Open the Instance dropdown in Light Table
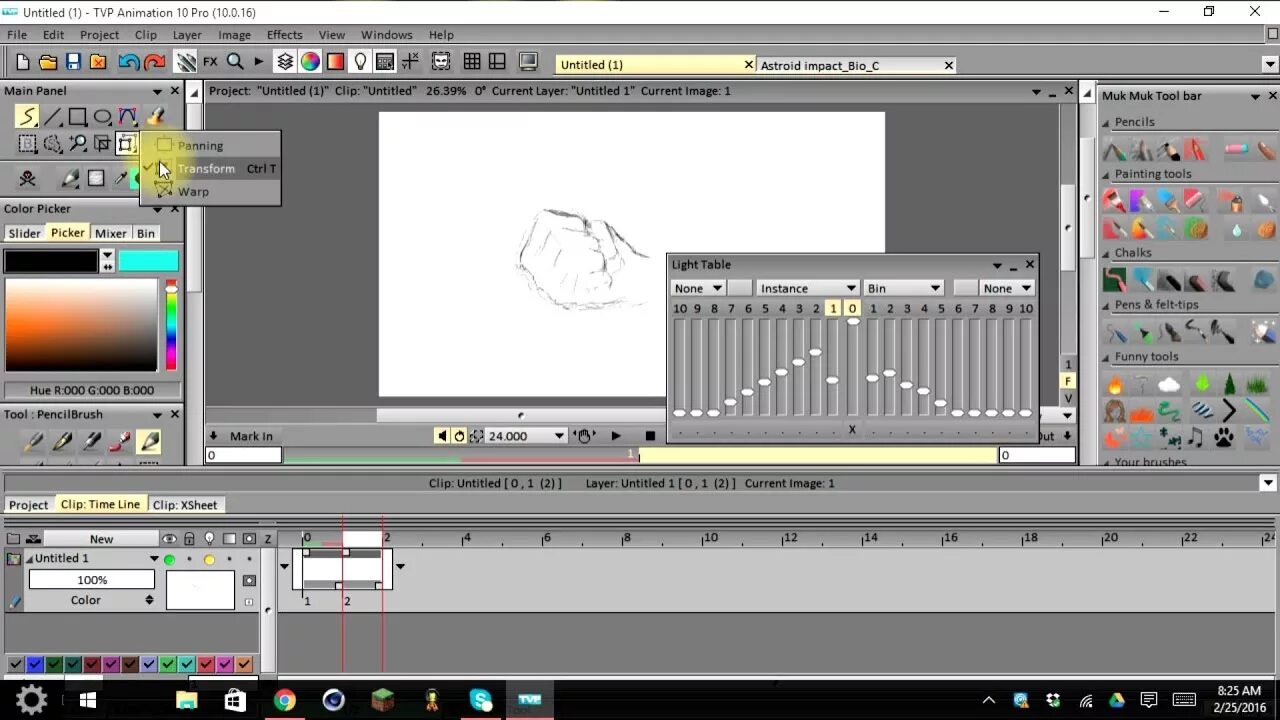Viewport: 1280px width, 720px height. (x=807, y=288)
